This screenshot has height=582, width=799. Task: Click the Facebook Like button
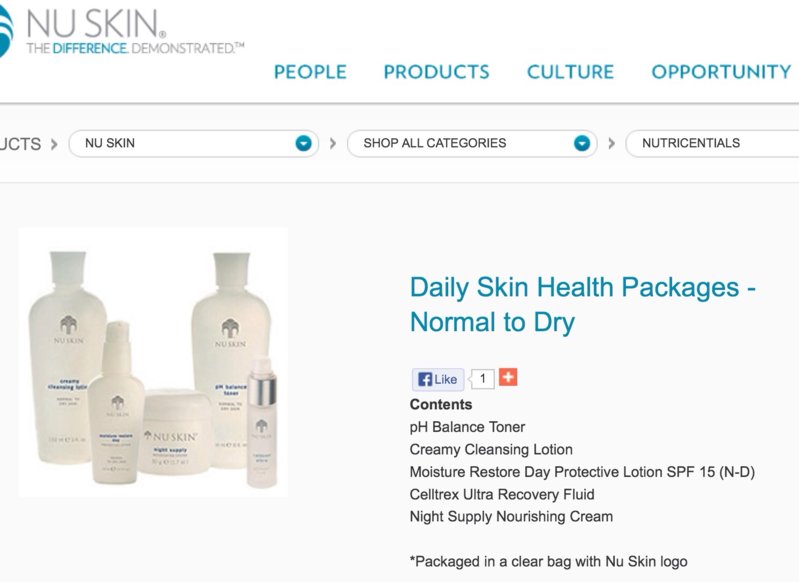pyautogui.click(x=438, y=379)
